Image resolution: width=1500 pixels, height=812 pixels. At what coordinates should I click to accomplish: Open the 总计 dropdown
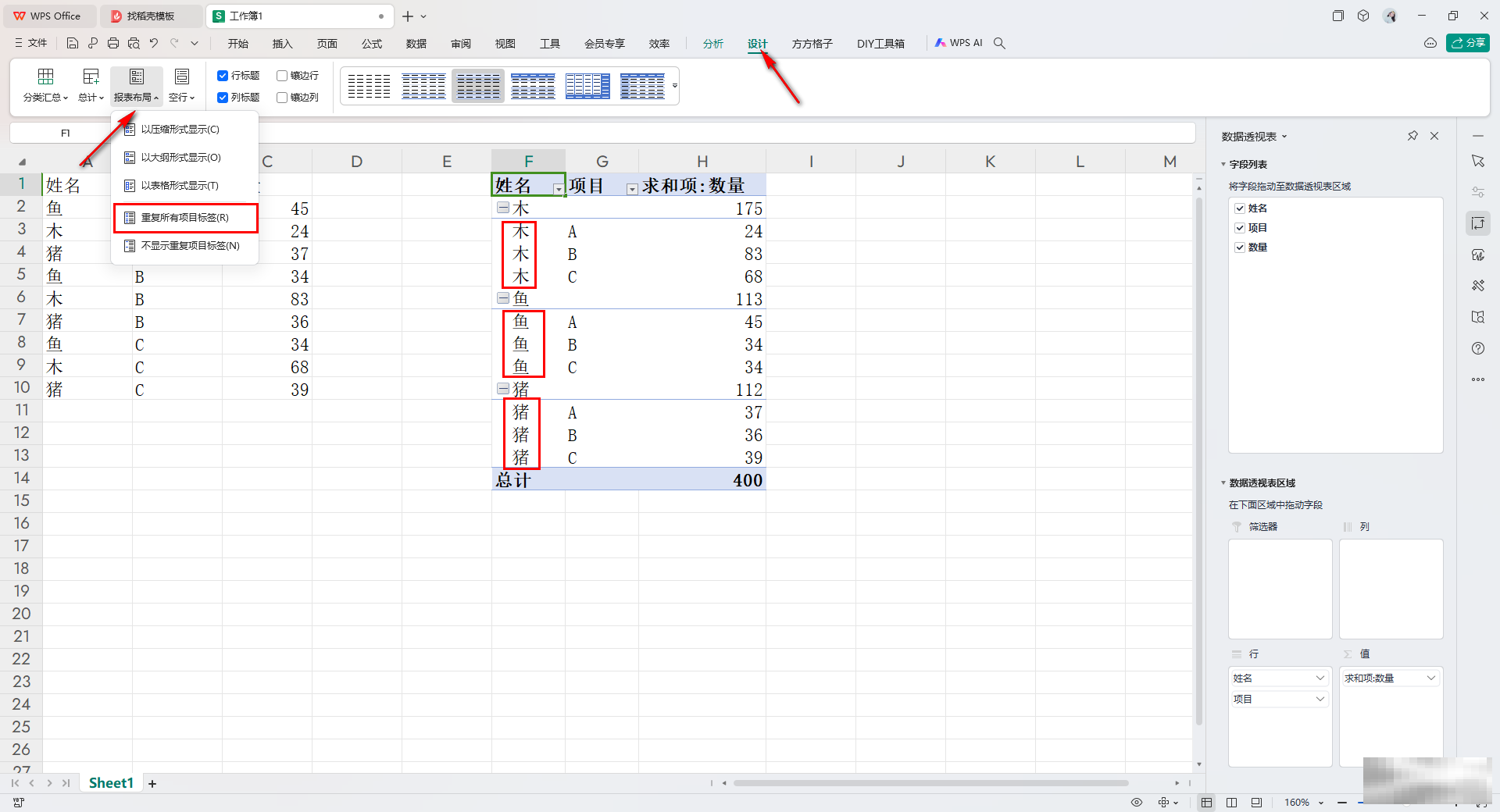coord(91,86)
